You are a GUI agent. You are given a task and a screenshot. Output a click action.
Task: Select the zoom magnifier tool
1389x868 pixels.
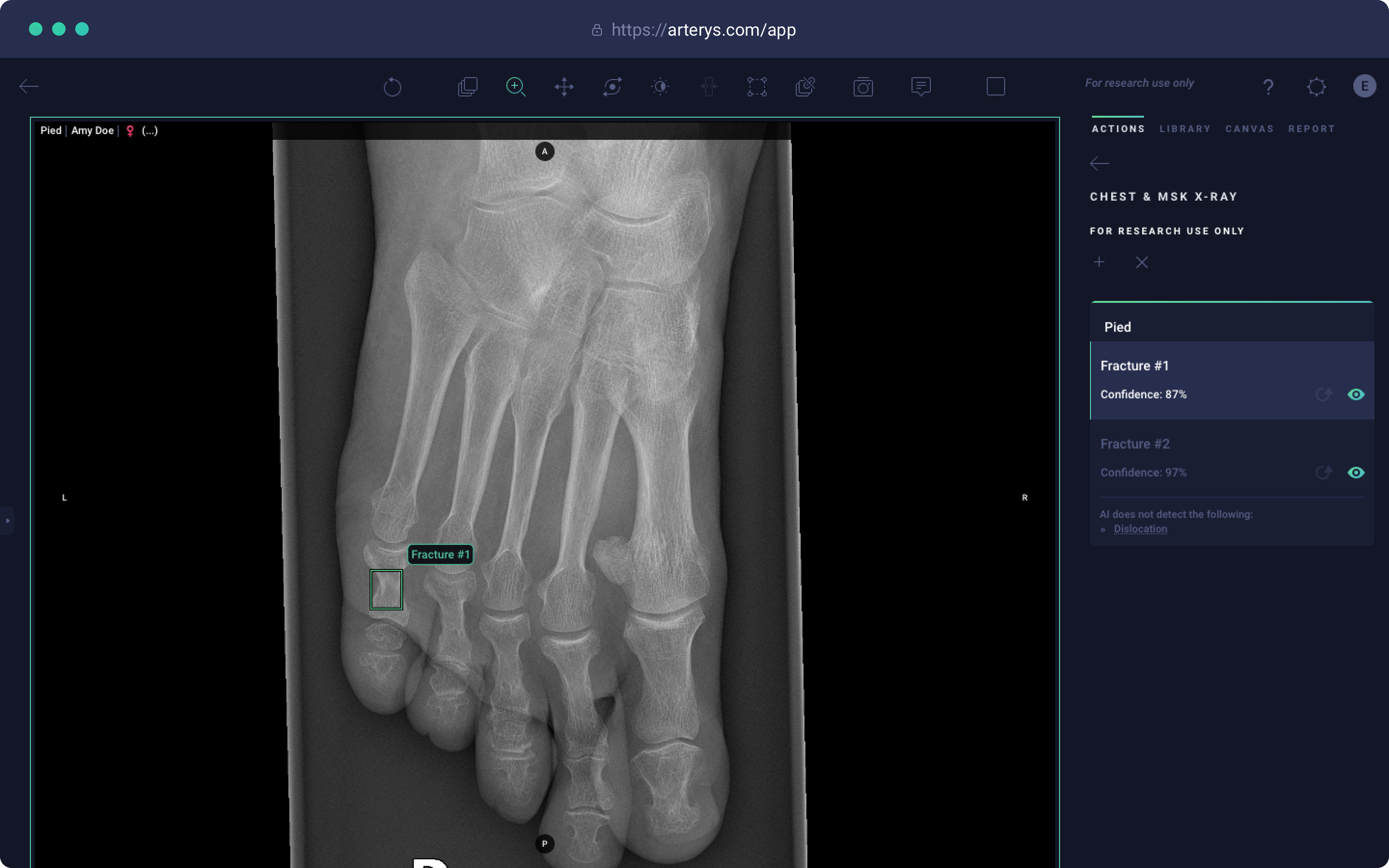tap(516, 87)
